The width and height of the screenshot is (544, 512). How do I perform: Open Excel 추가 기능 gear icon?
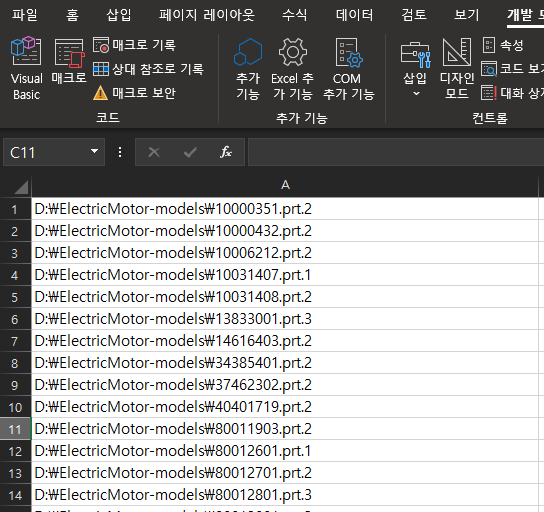click(292, 69)
